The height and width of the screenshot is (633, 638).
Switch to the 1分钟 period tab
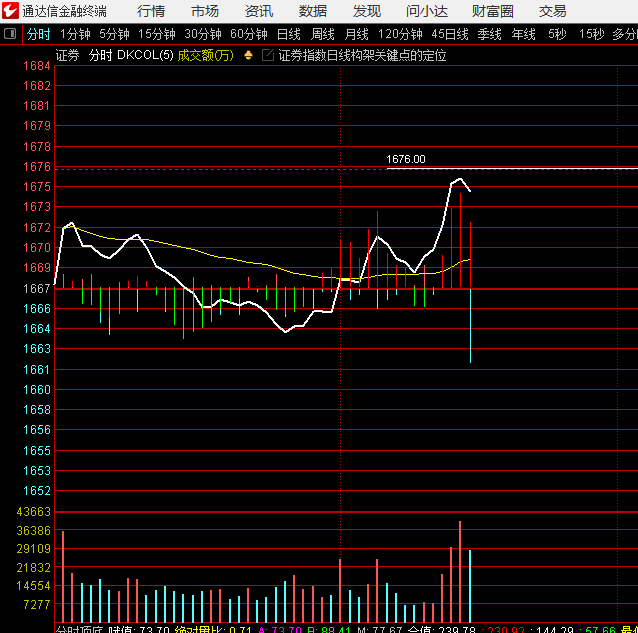(75, 34)
